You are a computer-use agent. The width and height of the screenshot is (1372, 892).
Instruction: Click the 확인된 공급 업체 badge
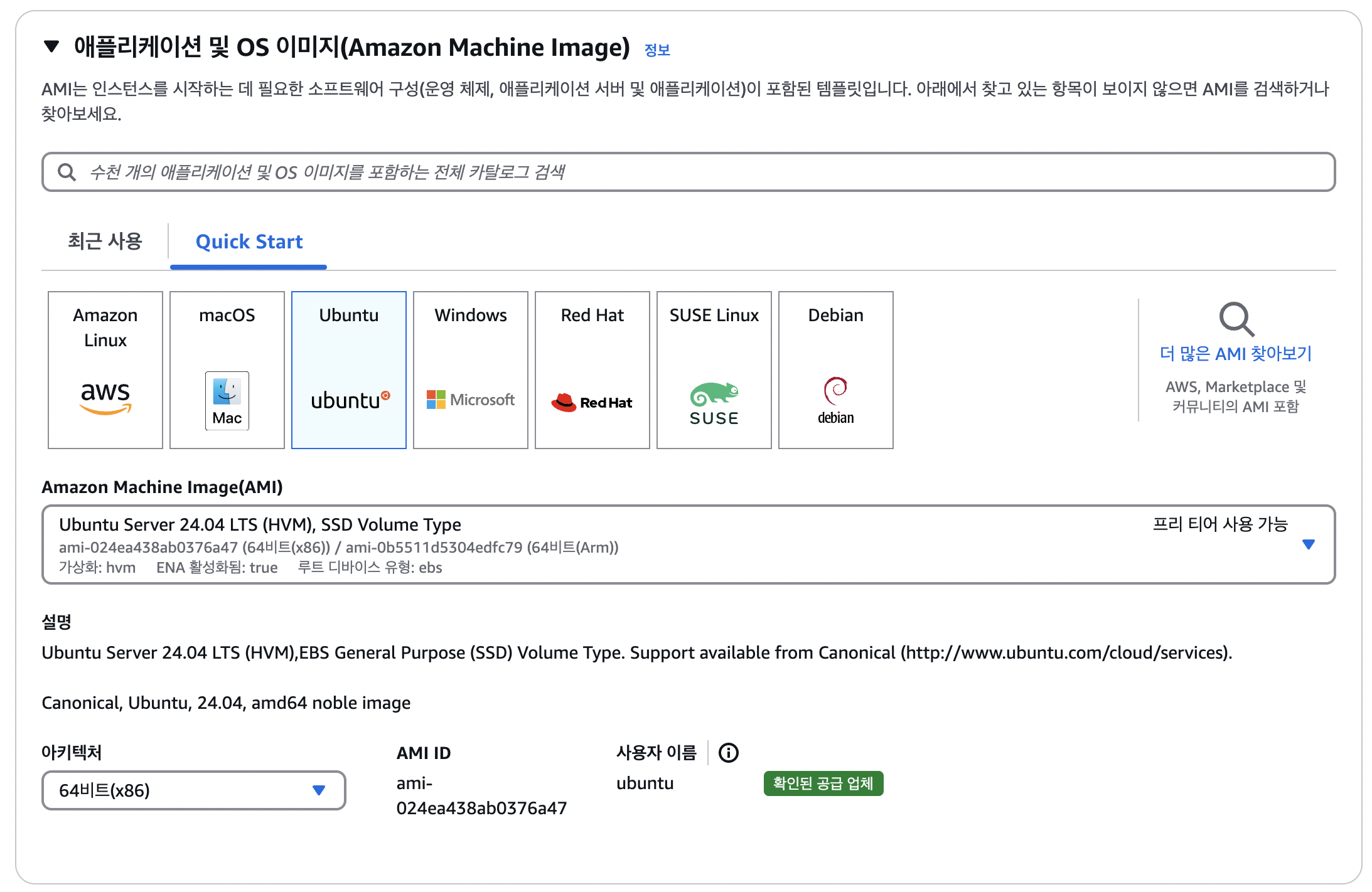point(823,783)
